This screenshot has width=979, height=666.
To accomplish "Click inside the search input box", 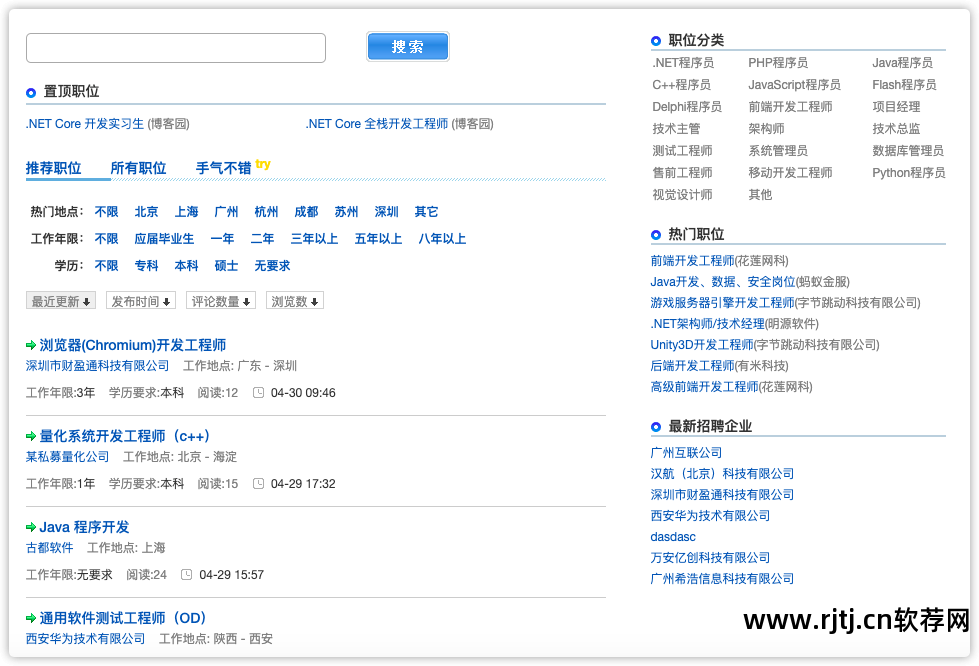I will (x=175, y=47).
